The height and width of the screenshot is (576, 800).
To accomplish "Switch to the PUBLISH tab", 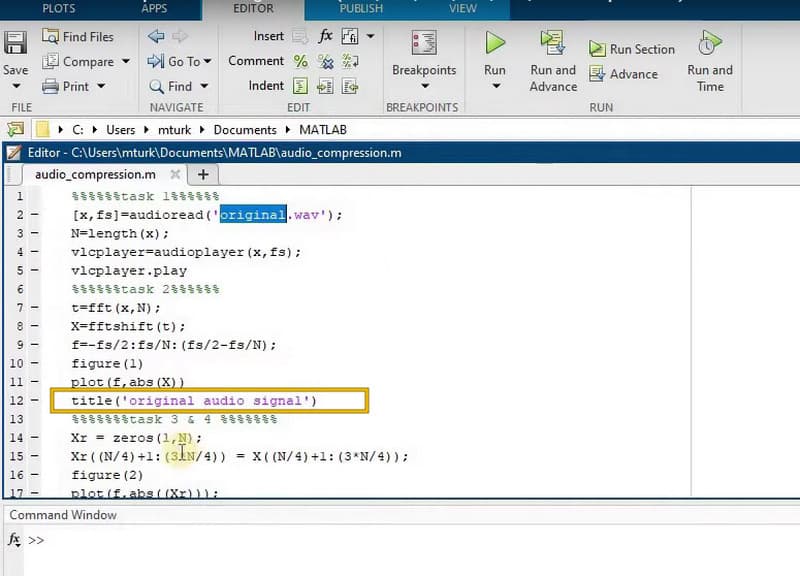I will click(360, 8).
